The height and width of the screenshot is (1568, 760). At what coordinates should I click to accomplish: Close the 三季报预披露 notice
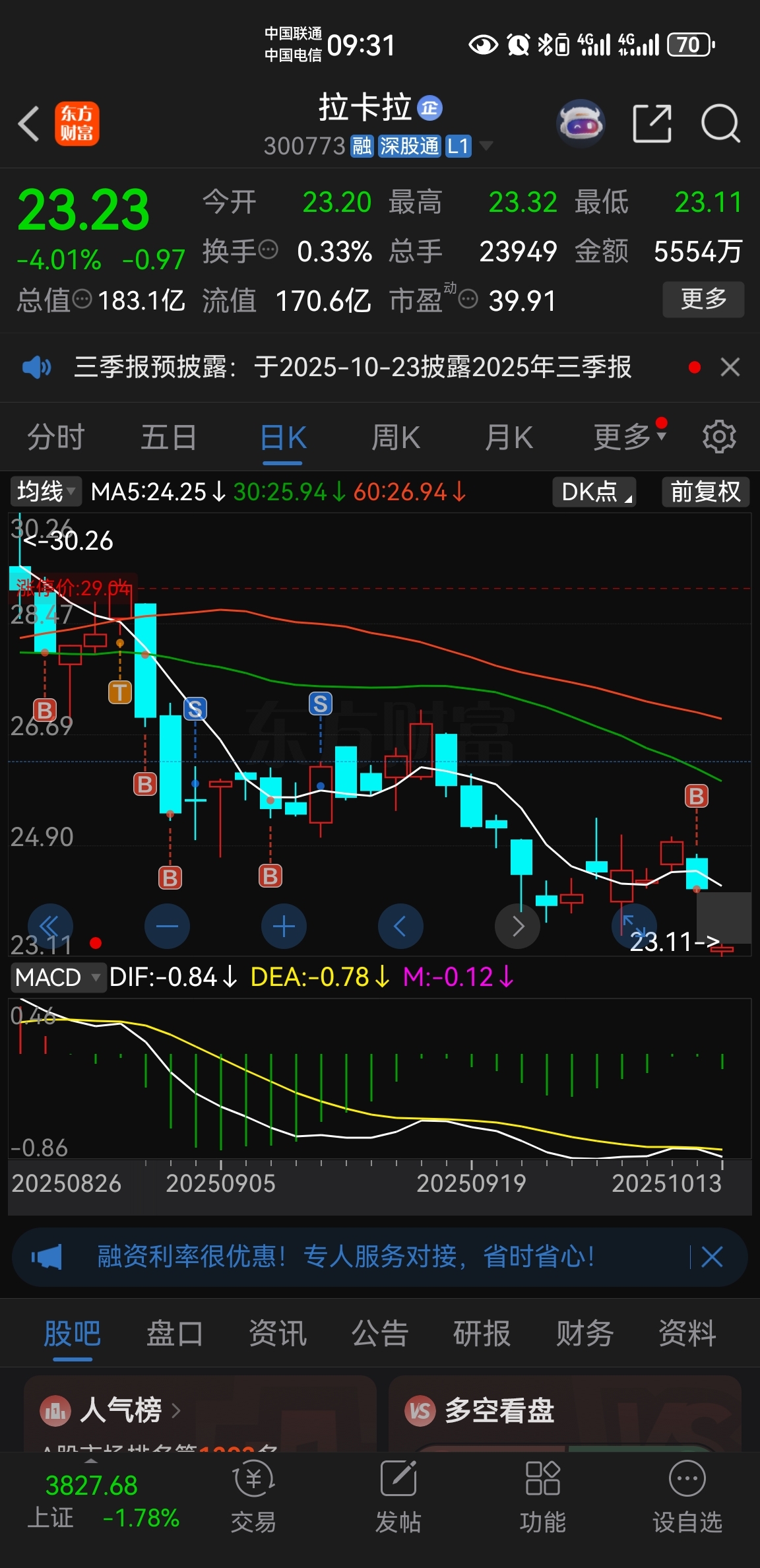(730, 367)
